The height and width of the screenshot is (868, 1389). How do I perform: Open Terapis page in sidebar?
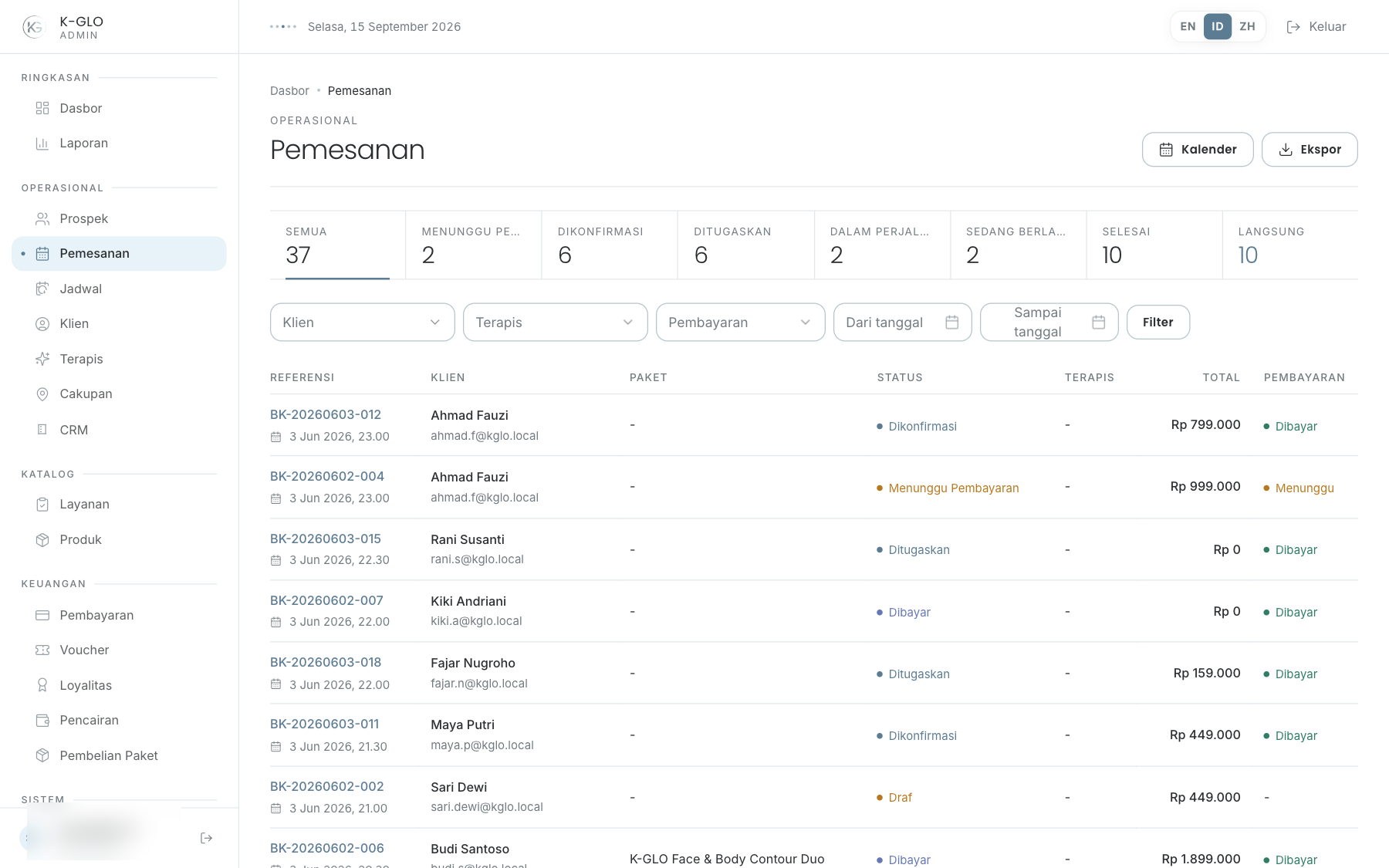click(x=119, y=359)
